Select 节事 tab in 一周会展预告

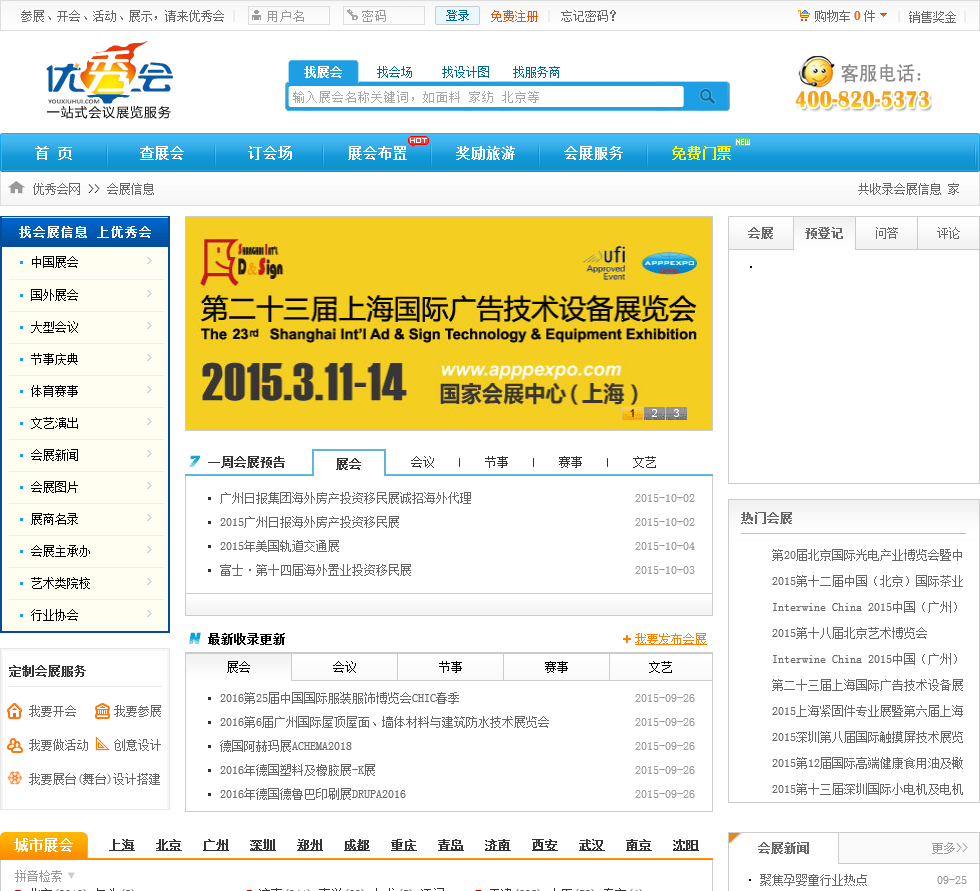click(x=496, y=462)
